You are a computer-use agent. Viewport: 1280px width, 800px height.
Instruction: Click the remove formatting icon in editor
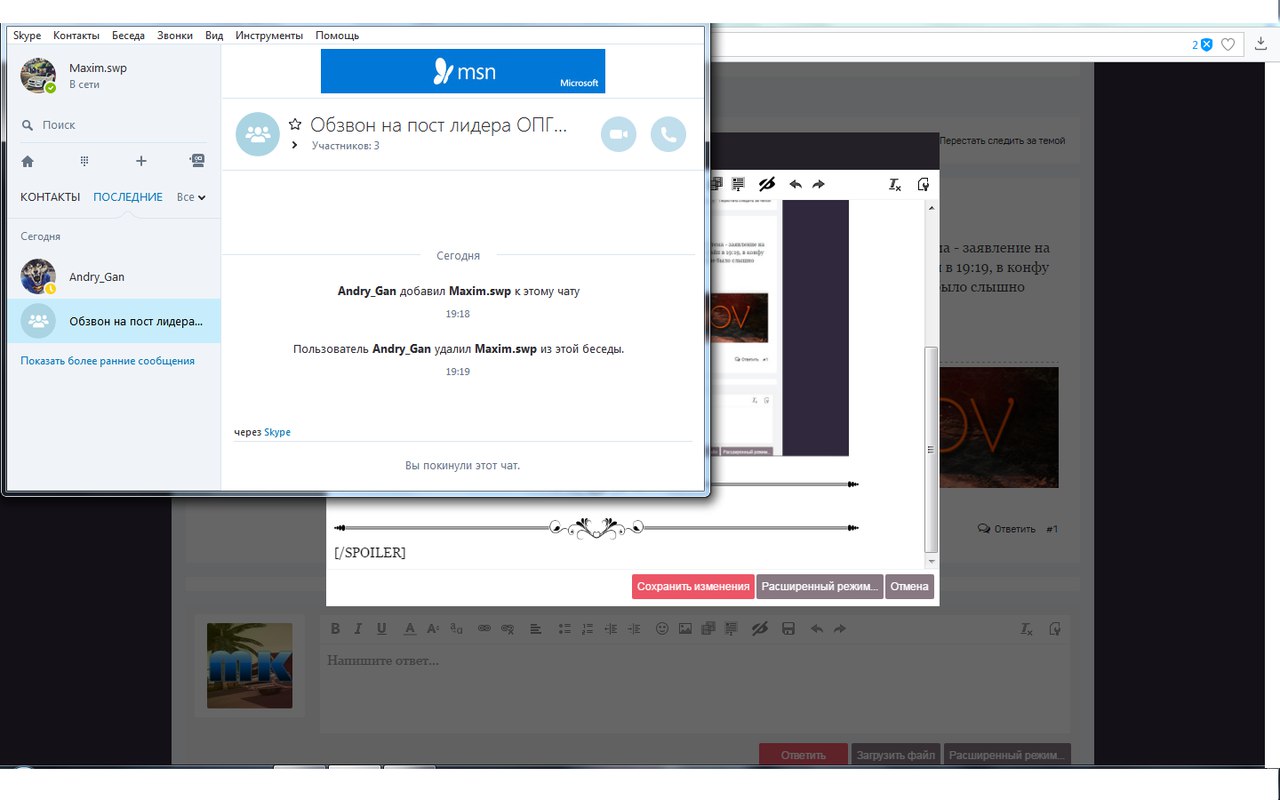coord(895,184)
